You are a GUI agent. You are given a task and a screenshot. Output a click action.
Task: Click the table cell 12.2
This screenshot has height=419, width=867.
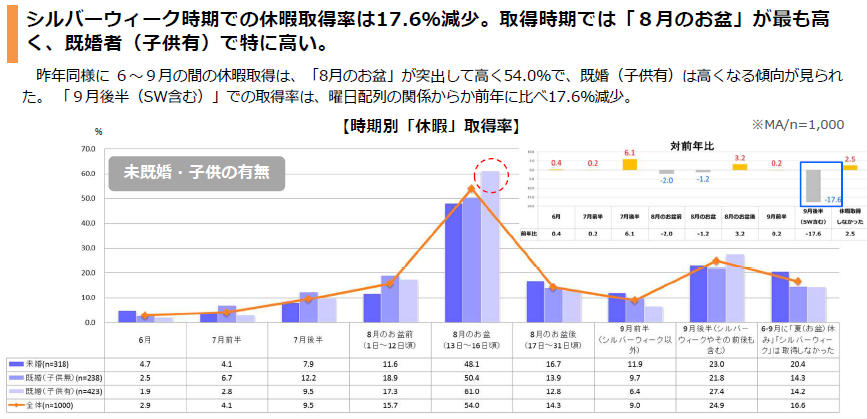coord(309,378)
